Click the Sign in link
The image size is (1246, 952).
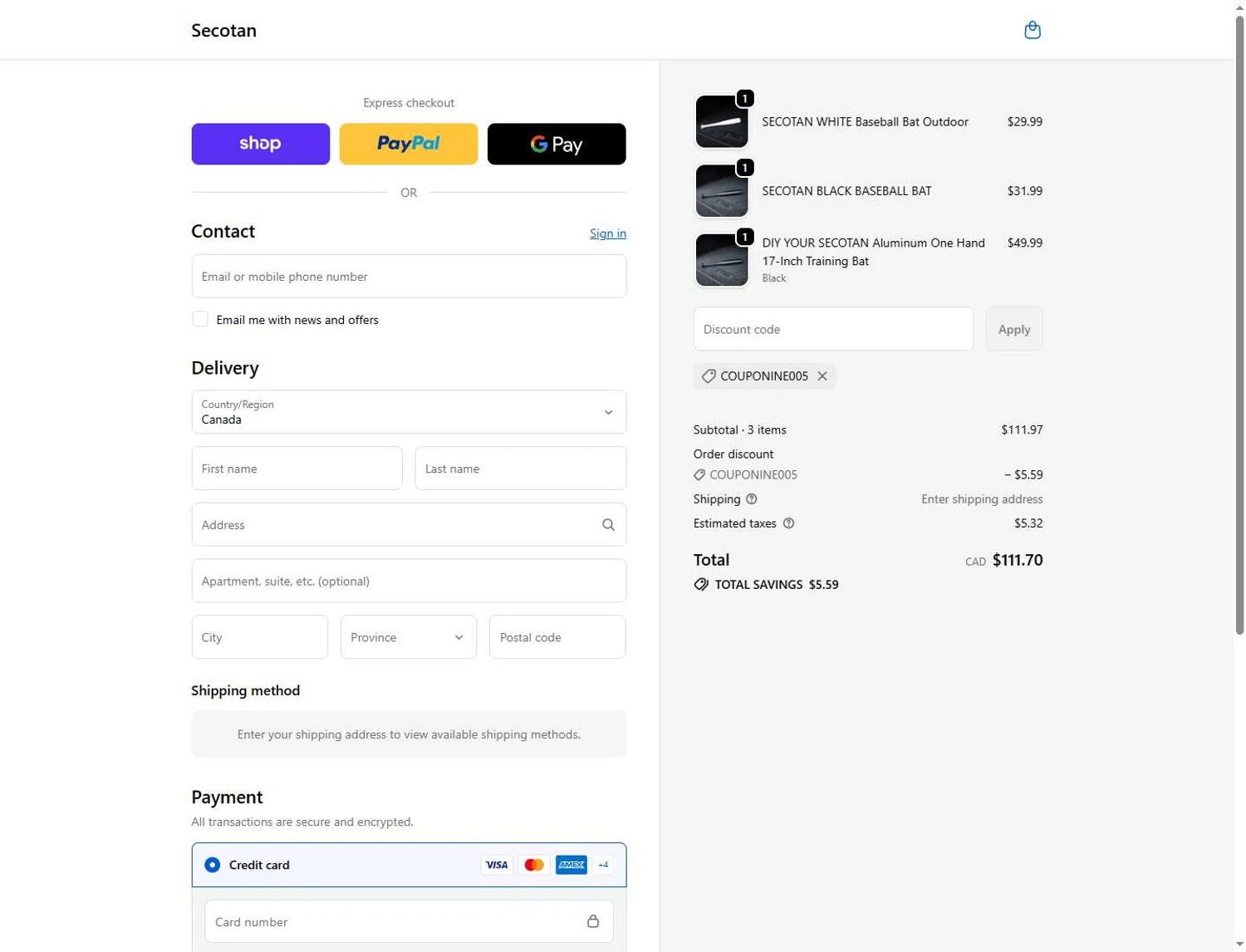coord(608,233)
